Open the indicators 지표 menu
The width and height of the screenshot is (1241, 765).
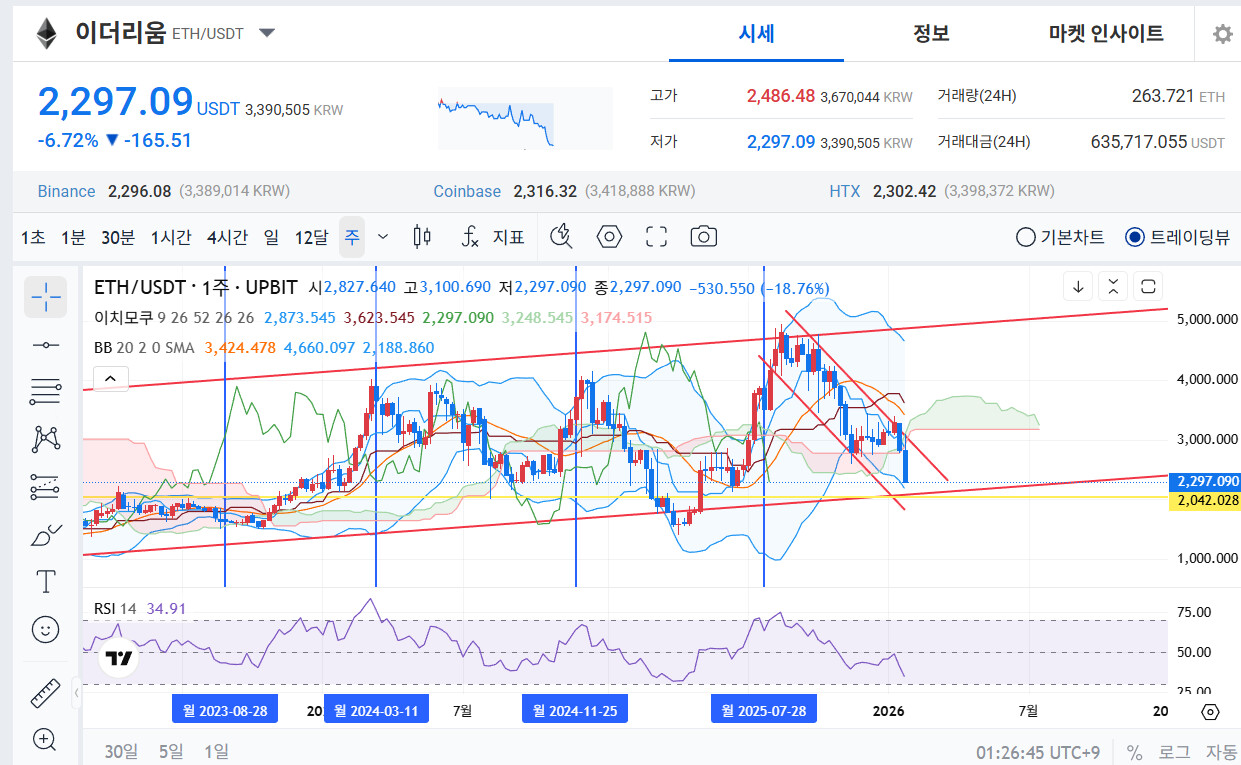tap(494, 237)
